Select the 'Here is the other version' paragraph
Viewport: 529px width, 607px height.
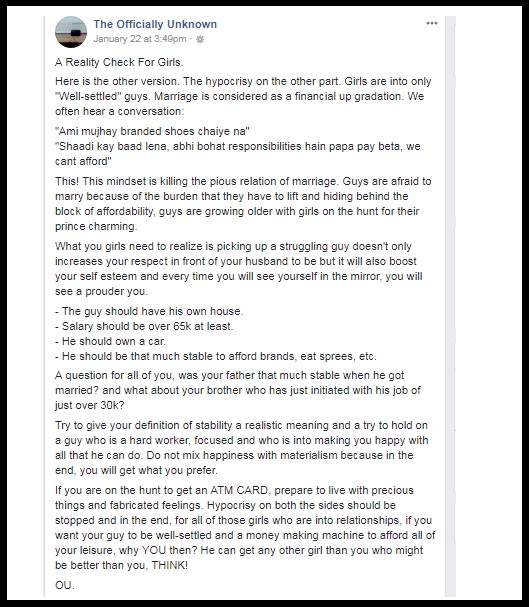(243, 96)
